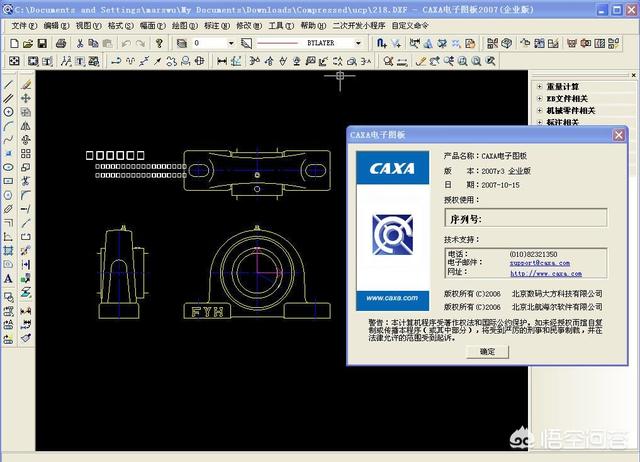Select the line type color preview line

(x=278, y=43)
